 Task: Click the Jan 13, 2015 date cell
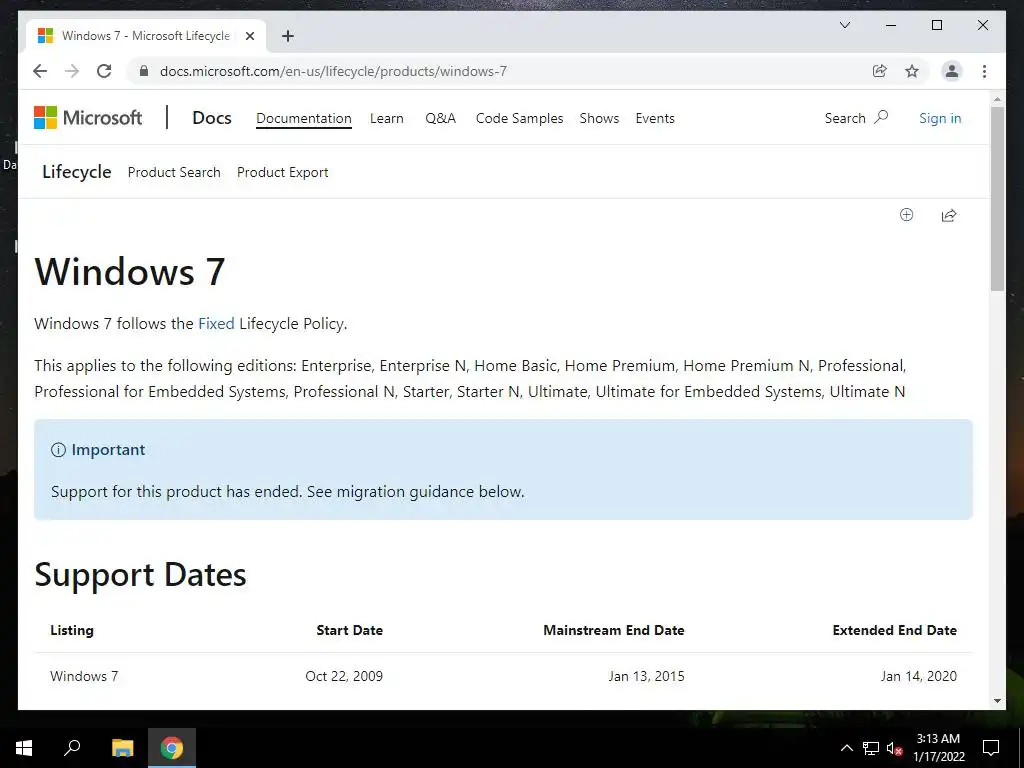(647, 676)
